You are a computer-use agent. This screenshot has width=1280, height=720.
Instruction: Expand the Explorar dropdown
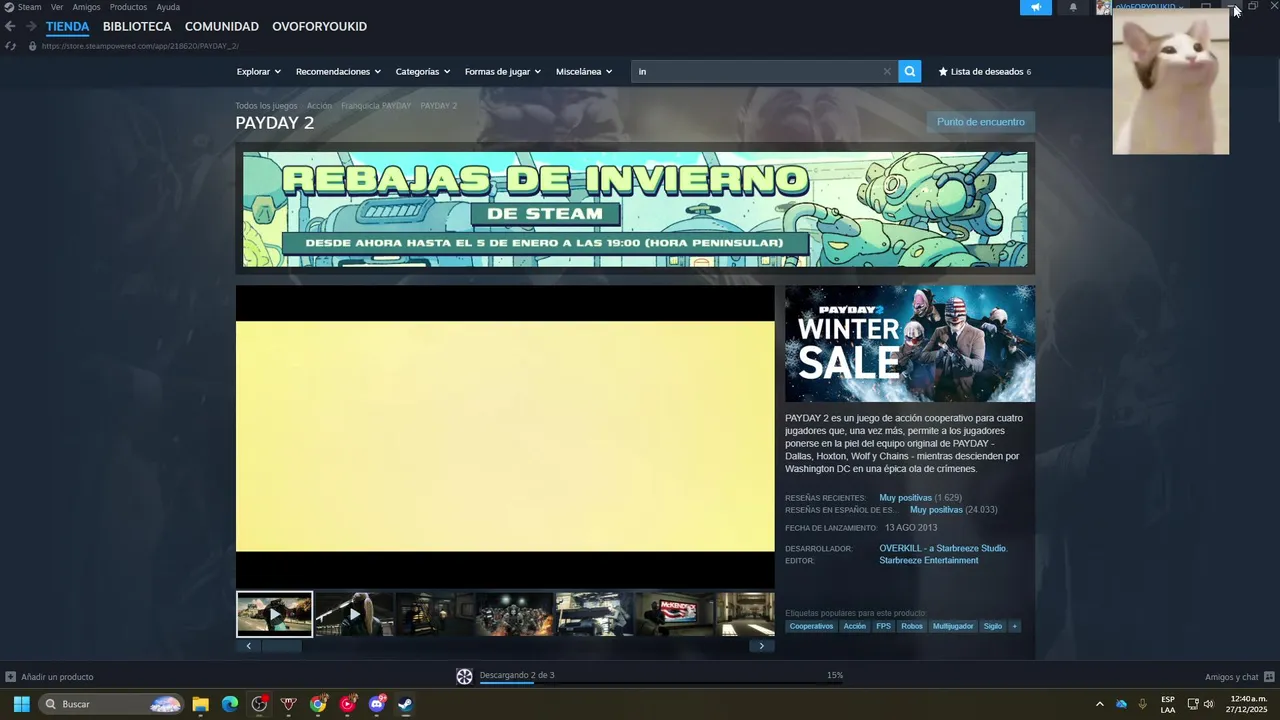(258, 72)
